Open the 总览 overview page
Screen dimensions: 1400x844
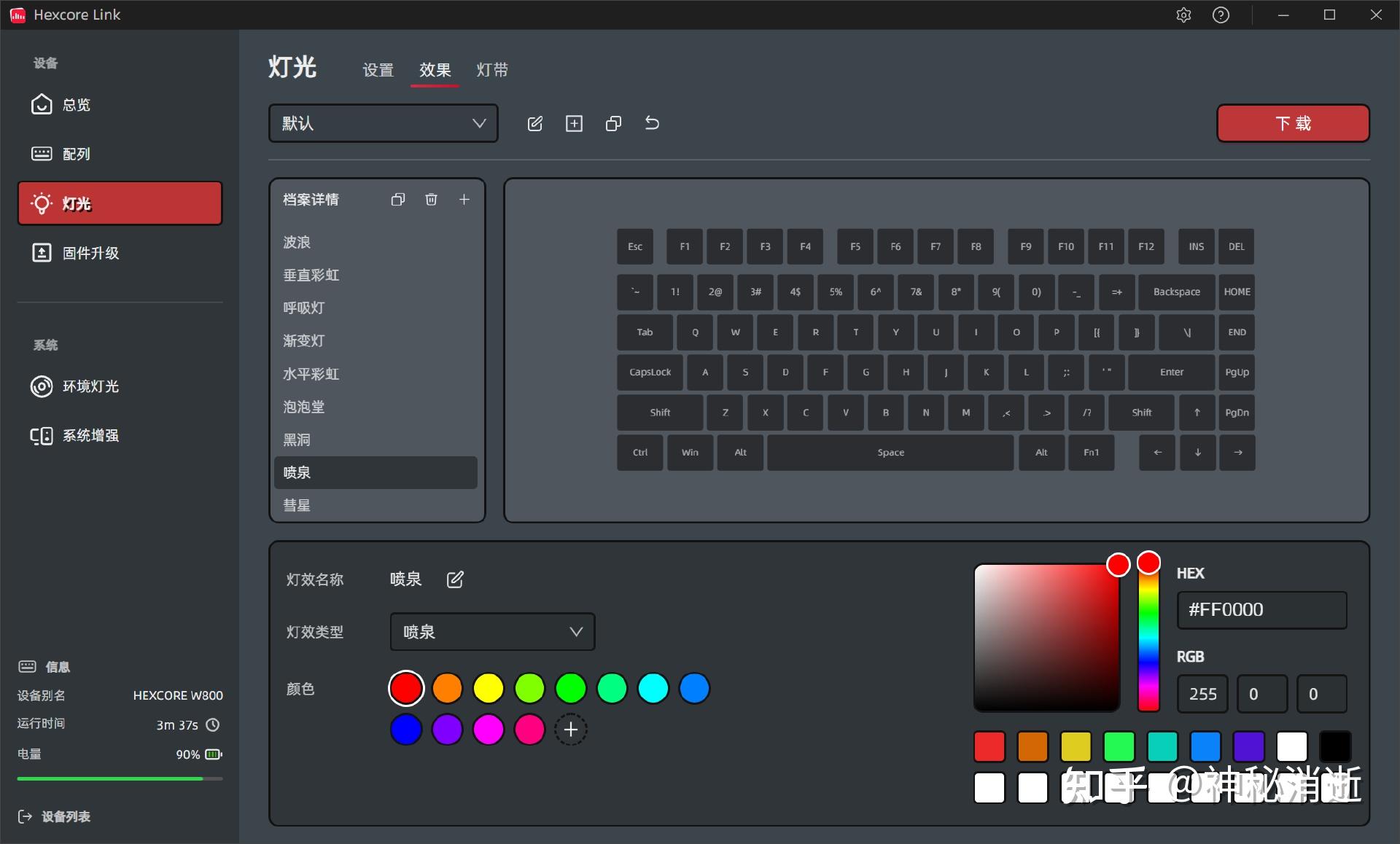coord(75,104)
